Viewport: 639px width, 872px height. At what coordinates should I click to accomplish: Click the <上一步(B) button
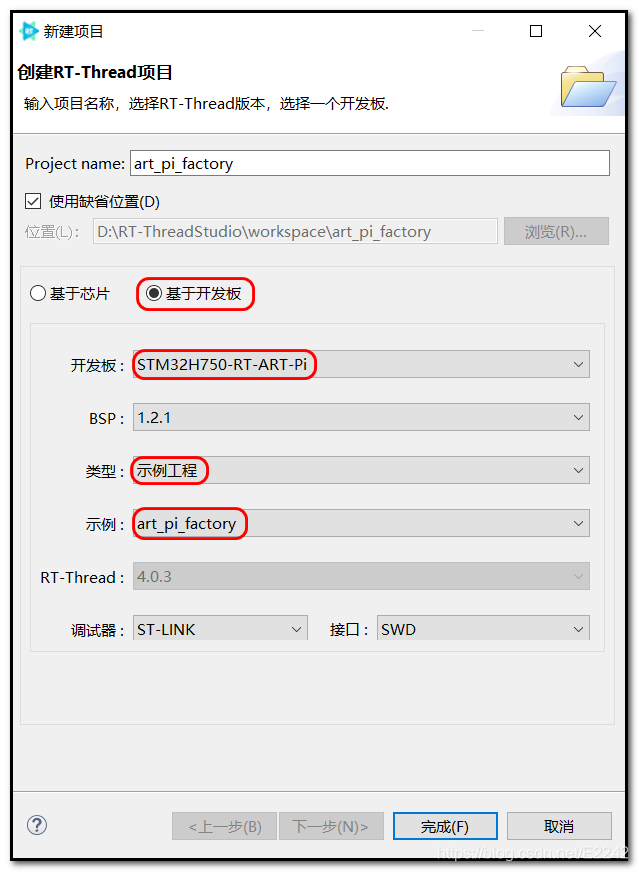tap(224, 826)
